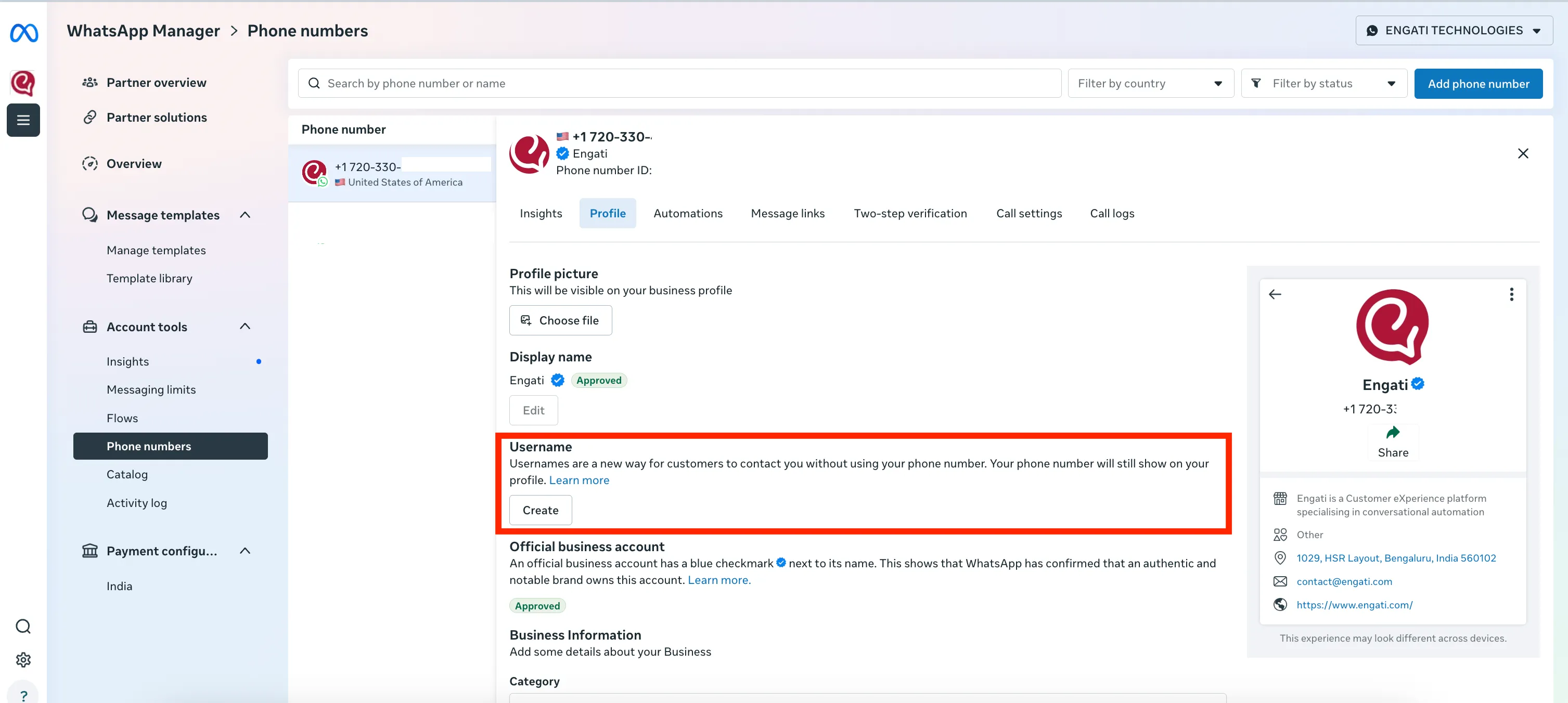Image resolution: width=1568 pixels, height=703 pixels.
Task: Open the https://www.engati.com/ website link
Action: pyautogui.click(x=1354, y=605)
